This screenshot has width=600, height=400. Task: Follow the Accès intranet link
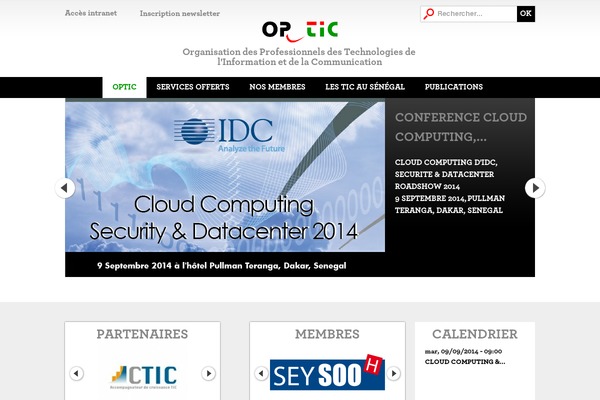click(x=91, y=13)
